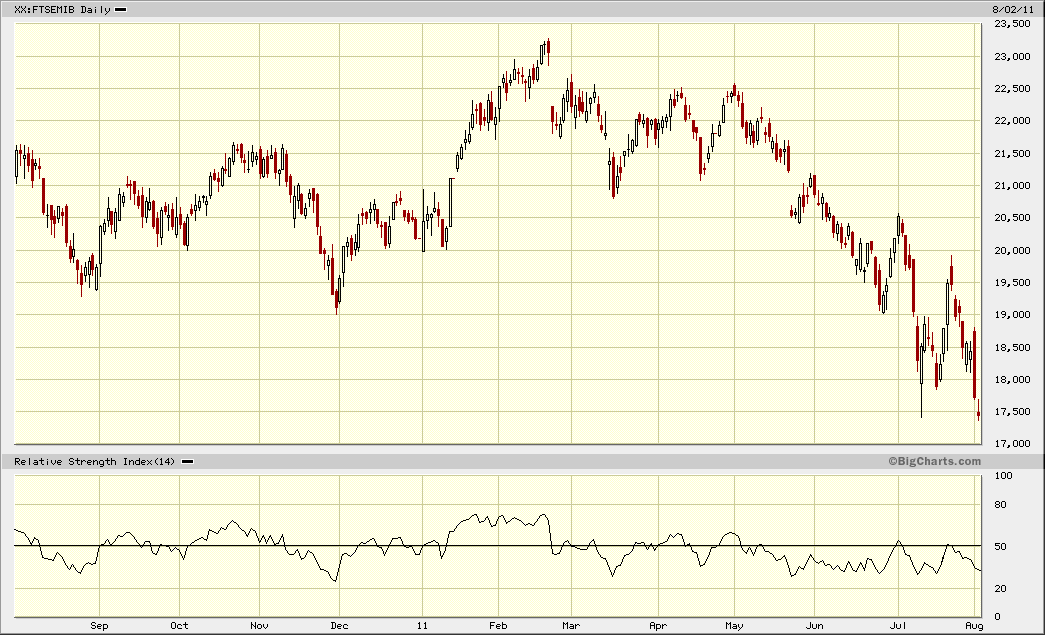Click the 20,000 price axis label
This screenshot has width=1045, height=635.
[x=1012, y=250]
